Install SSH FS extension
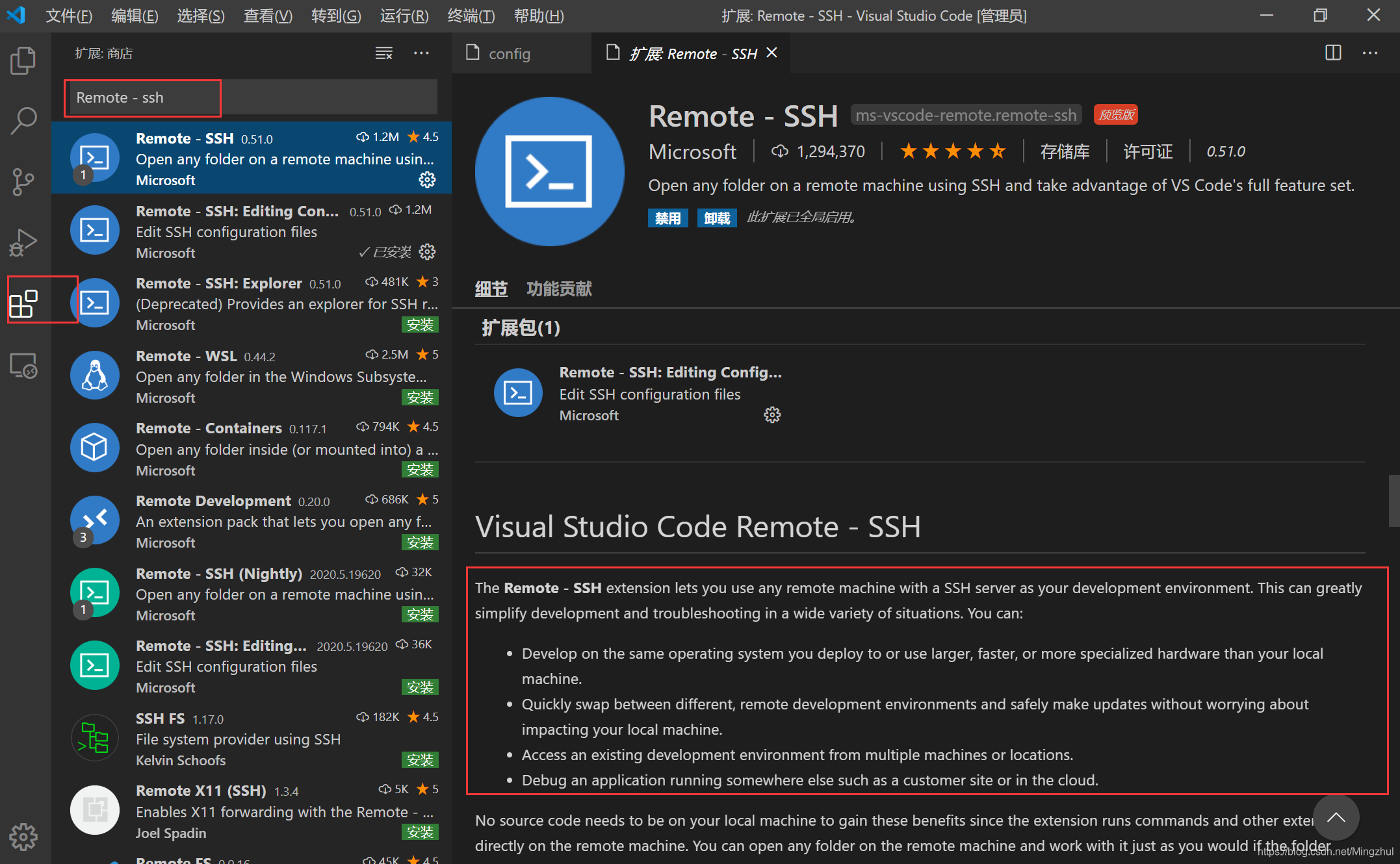 420,759
